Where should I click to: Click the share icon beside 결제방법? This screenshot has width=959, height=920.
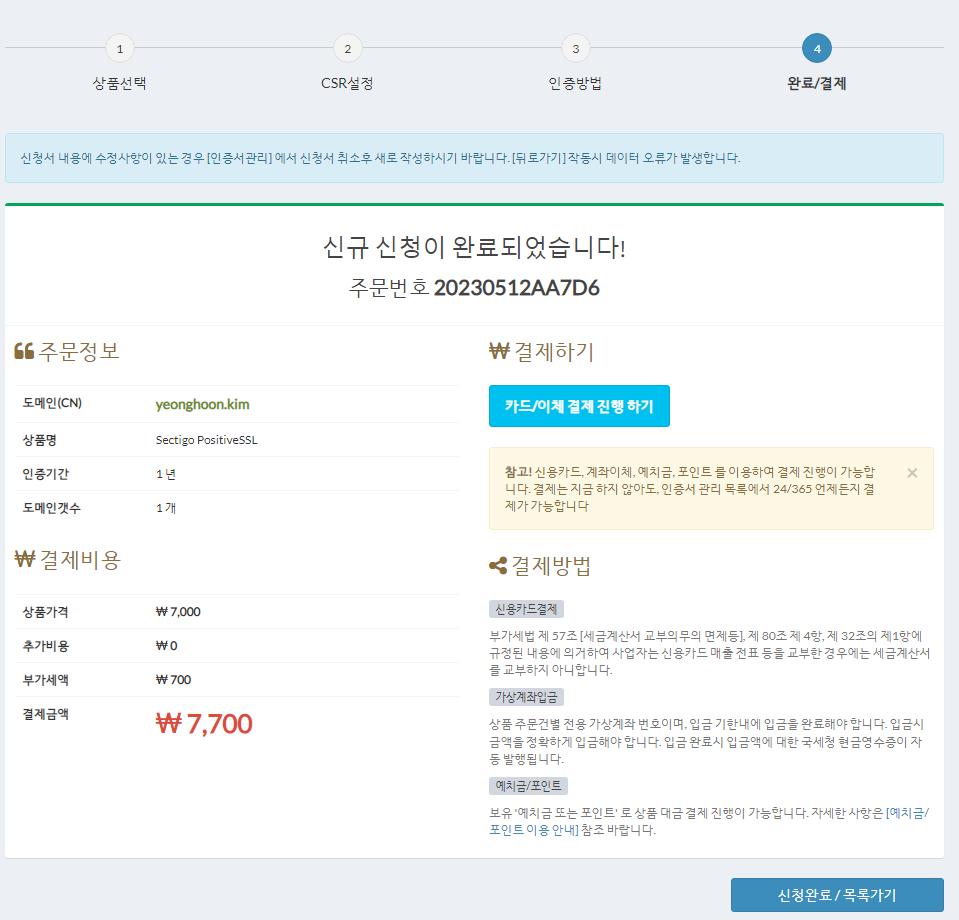tap(498, 567)
